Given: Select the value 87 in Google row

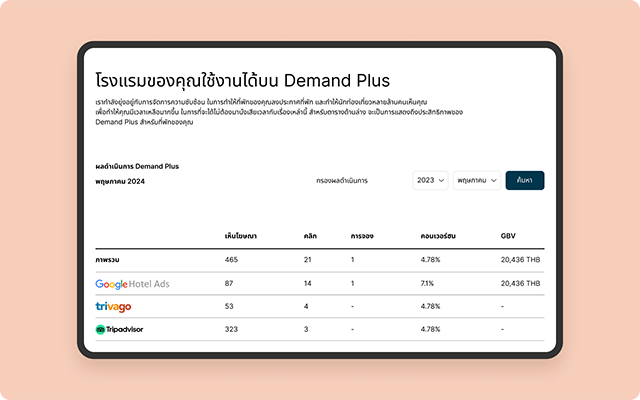Looking at the screenshot, I should pos(229,283).
